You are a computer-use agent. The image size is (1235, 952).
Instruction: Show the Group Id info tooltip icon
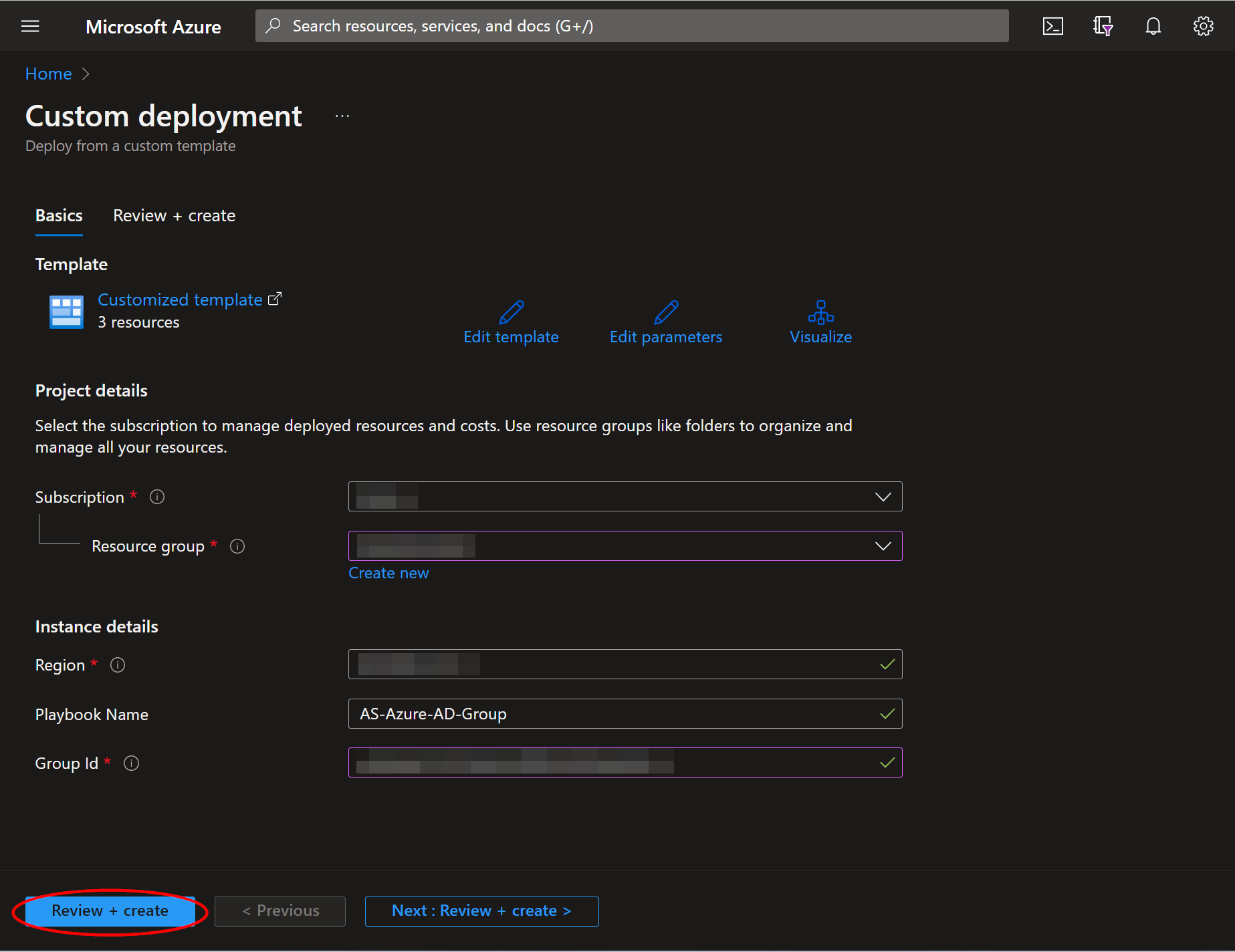(132, 763)
